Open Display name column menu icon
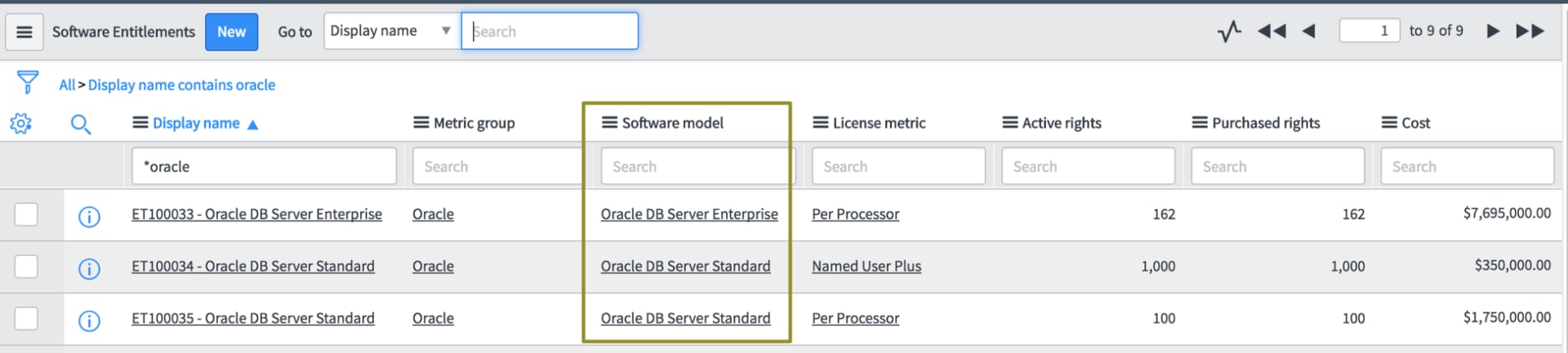 [x=140, y=123]
